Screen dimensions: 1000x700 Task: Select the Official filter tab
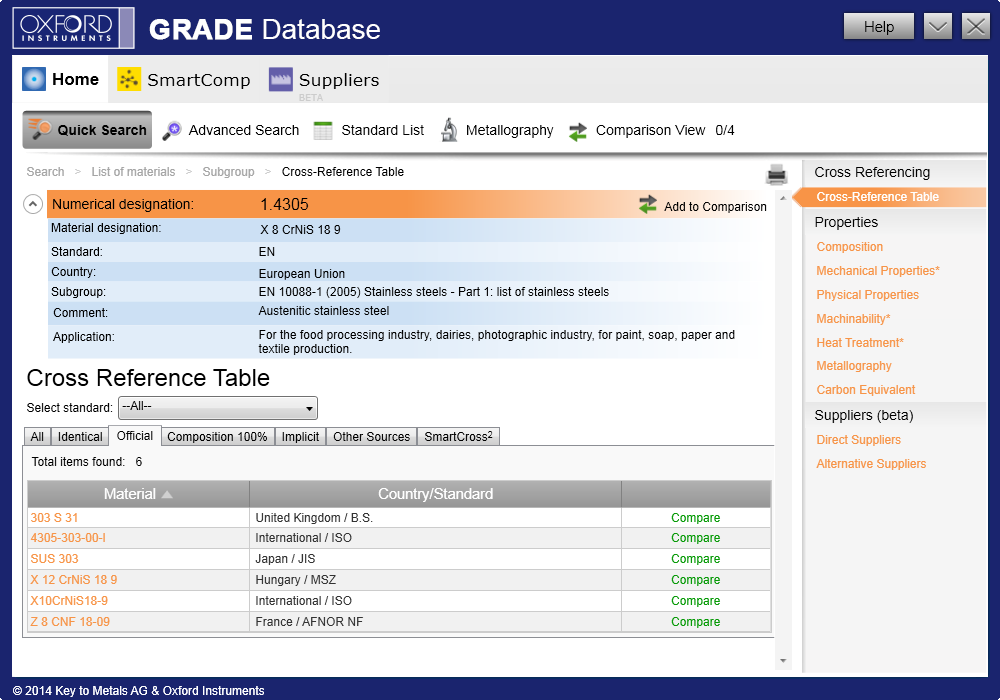click(x=135, y=435)
